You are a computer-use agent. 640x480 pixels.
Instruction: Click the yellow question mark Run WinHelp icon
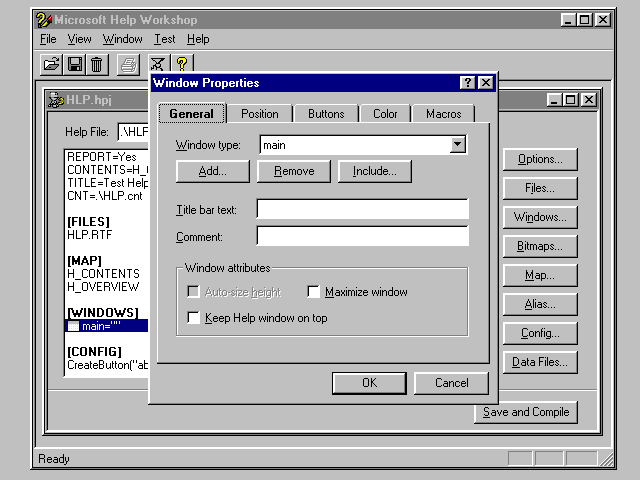(x=182, y=65)
